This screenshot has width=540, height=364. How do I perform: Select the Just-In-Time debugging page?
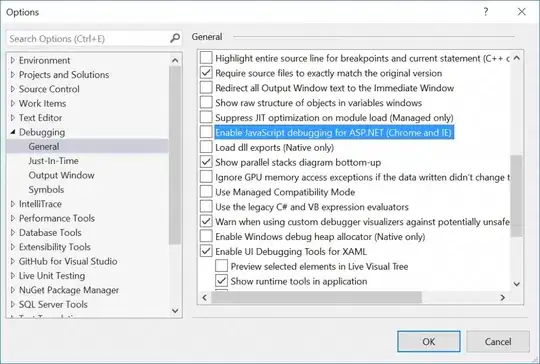pyautogui.click(x=53, y=161)
